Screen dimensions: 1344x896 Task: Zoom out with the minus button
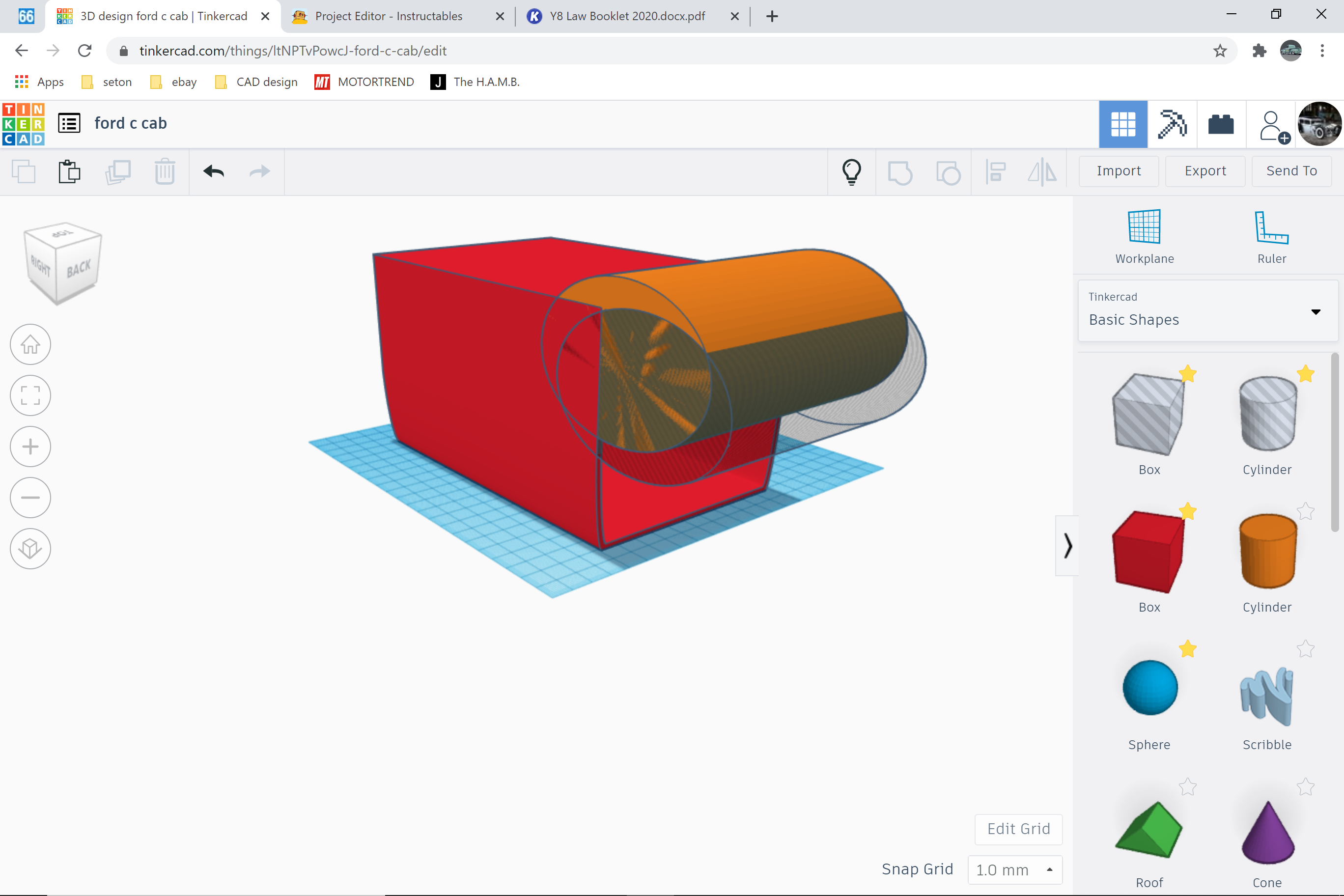pos(30,497)
